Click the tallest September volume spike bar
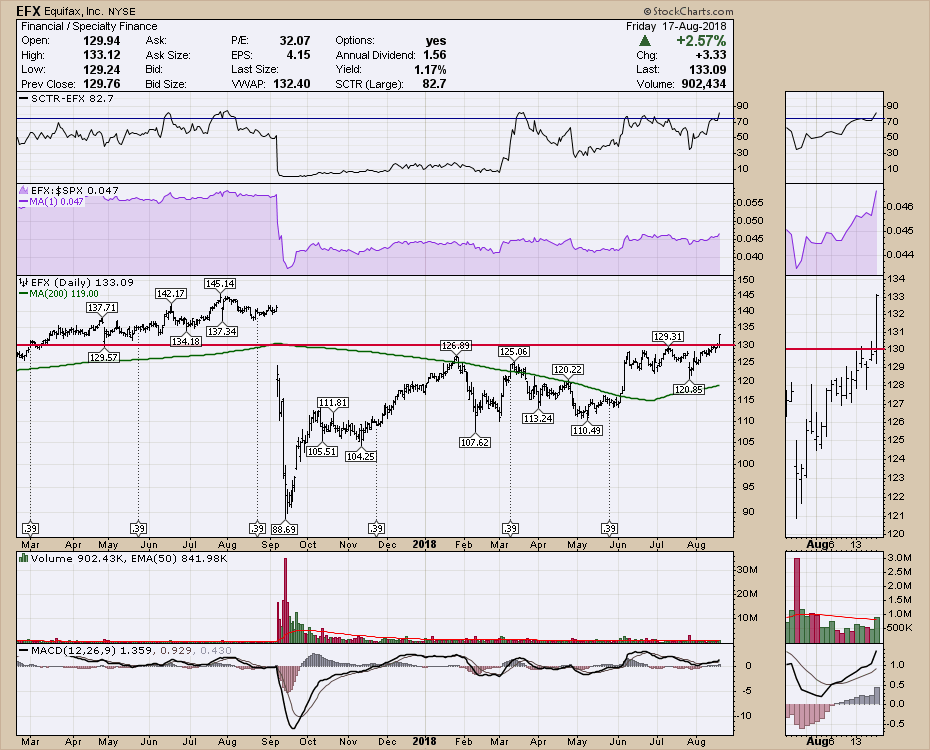 tap(285, 599)
